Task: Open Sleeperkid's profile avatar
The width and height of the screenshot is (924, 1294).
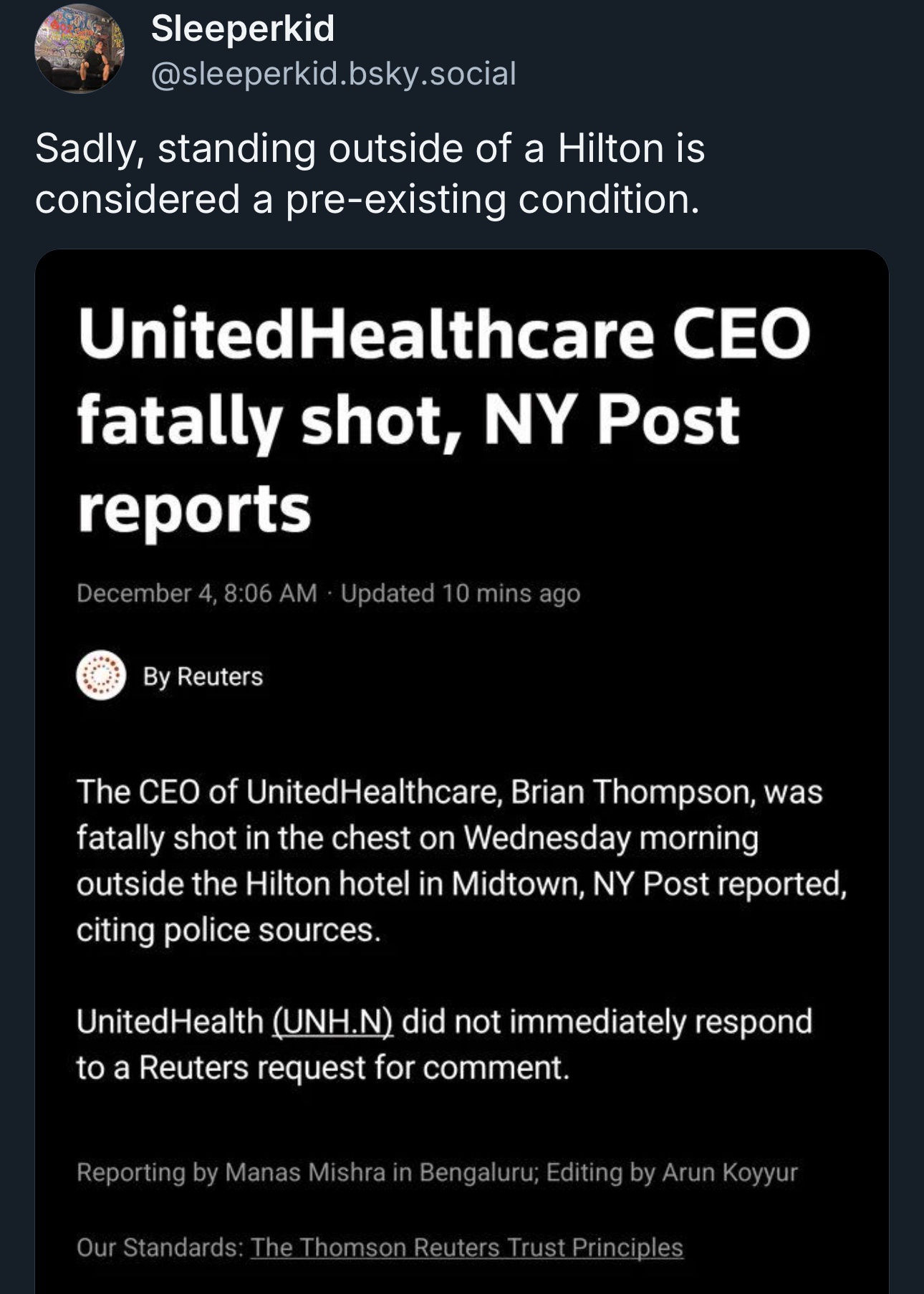Action: pyautogui.click(x=80, y=49)
